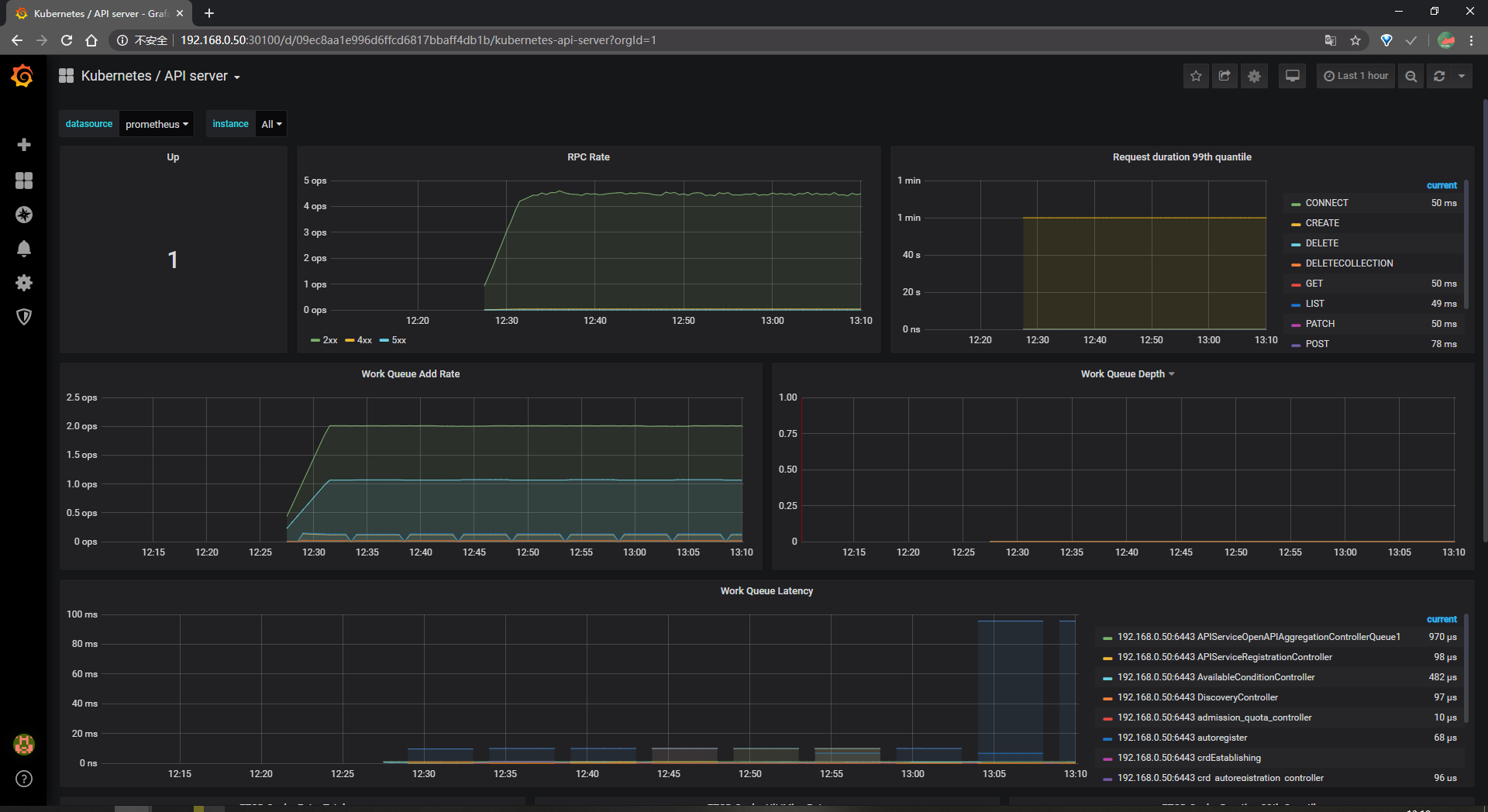Bookmark this page with browser star icon
The width and height of the screenshot is (1488, 812).
tap(1355, 40)
